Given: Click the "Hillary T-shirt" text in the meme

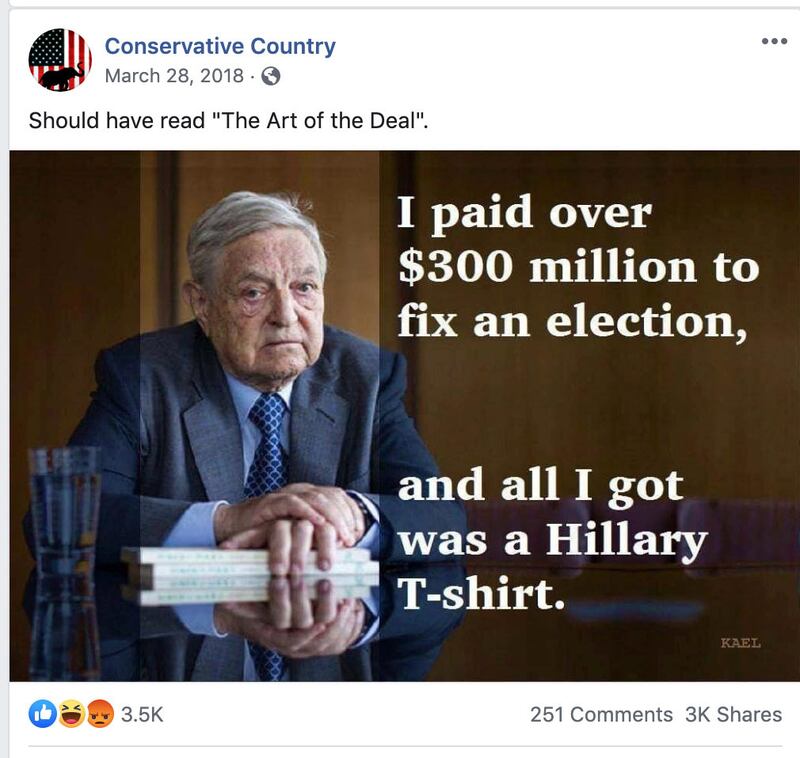Looking at the screenshot, I should point(554,566).
